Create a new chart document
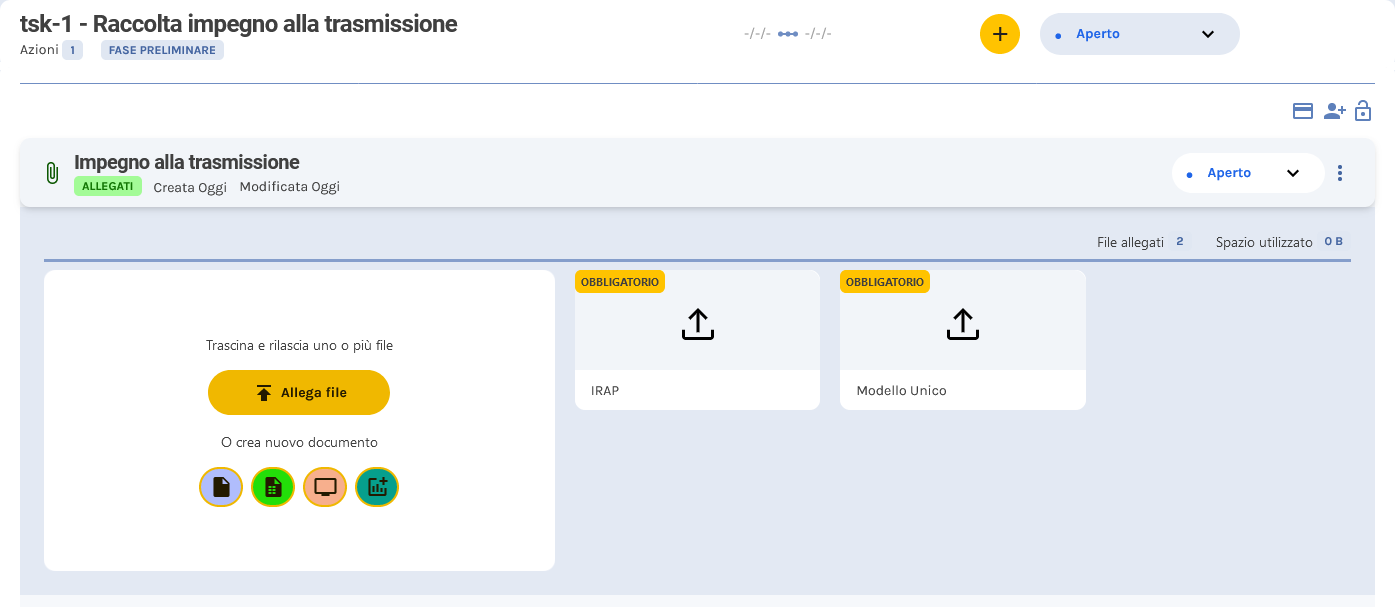This screenshot has height=607, width=1395. (x=377, y=487)
